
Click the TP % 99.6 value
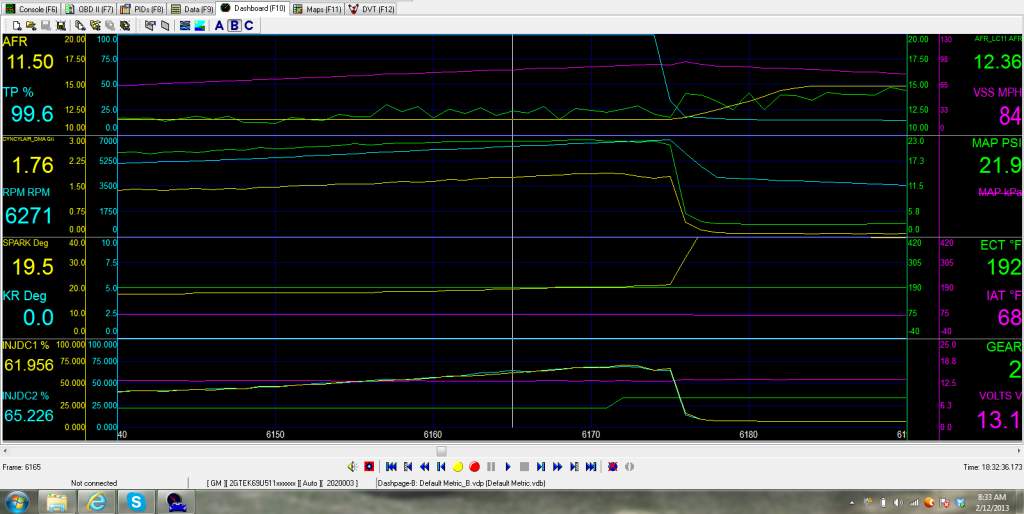click(x=32, y=114)
